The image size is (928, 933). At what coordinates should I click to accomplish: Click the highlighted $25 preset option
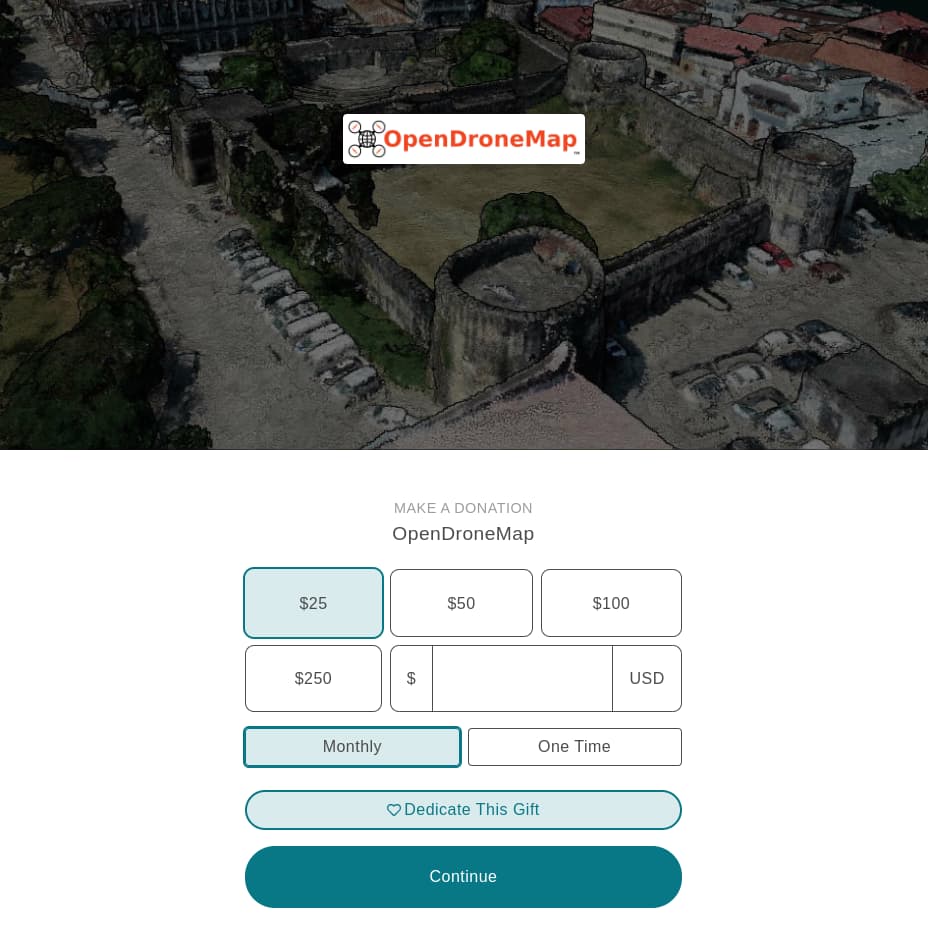[x=313, y=603]
